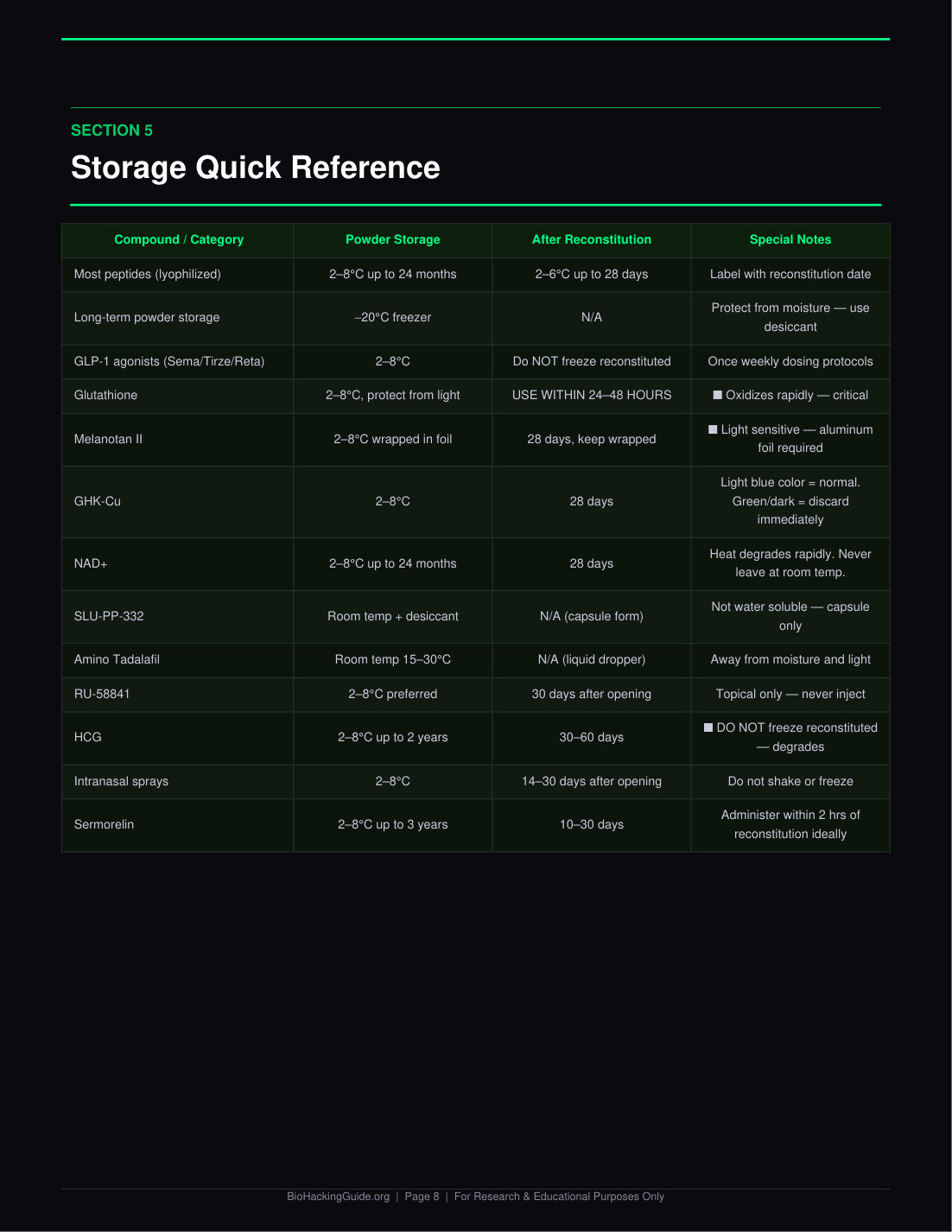Click USE WITHIN 24–48 HOURS cell
Viewport: 952px width, 1232px height.
pyautogui.click(x=592, y=395)
